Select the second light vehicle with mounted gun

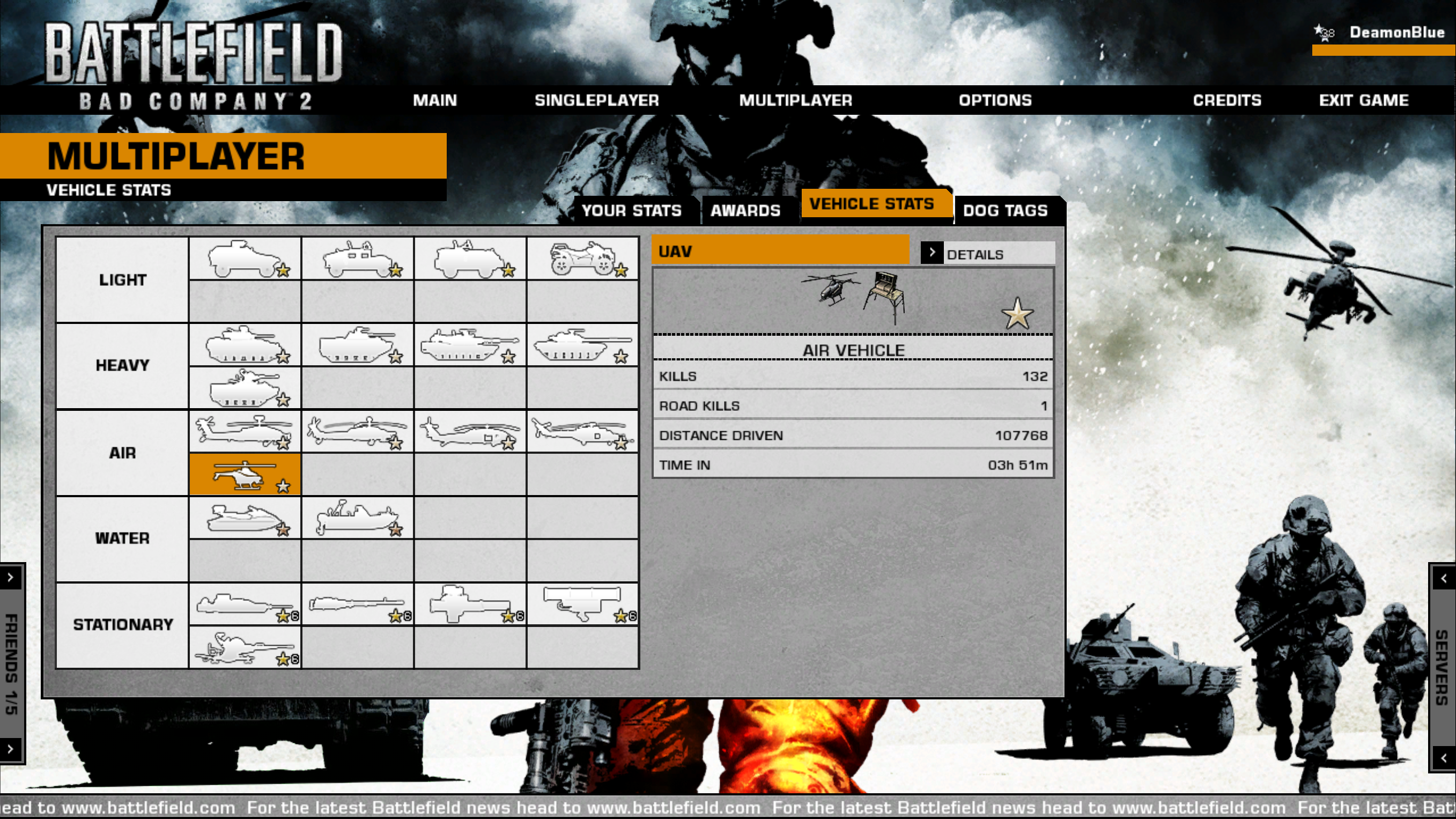click(x=358, y=259)
